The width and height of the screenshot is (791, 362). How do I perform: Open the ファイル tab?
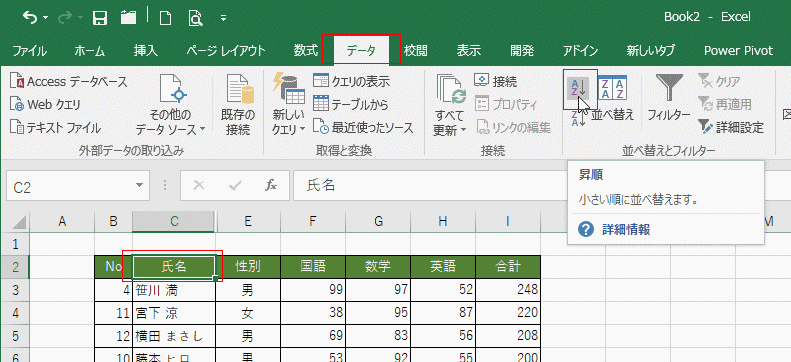(30, 50)
